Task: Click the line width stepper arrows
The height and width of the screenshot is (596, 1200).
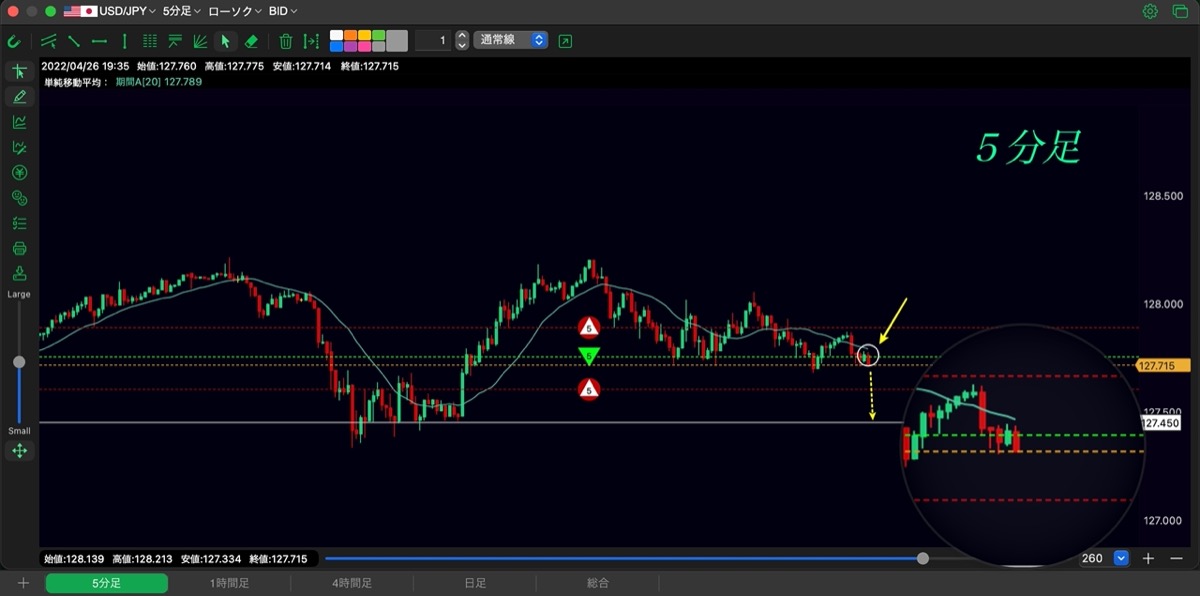Action: click(462, 41)
